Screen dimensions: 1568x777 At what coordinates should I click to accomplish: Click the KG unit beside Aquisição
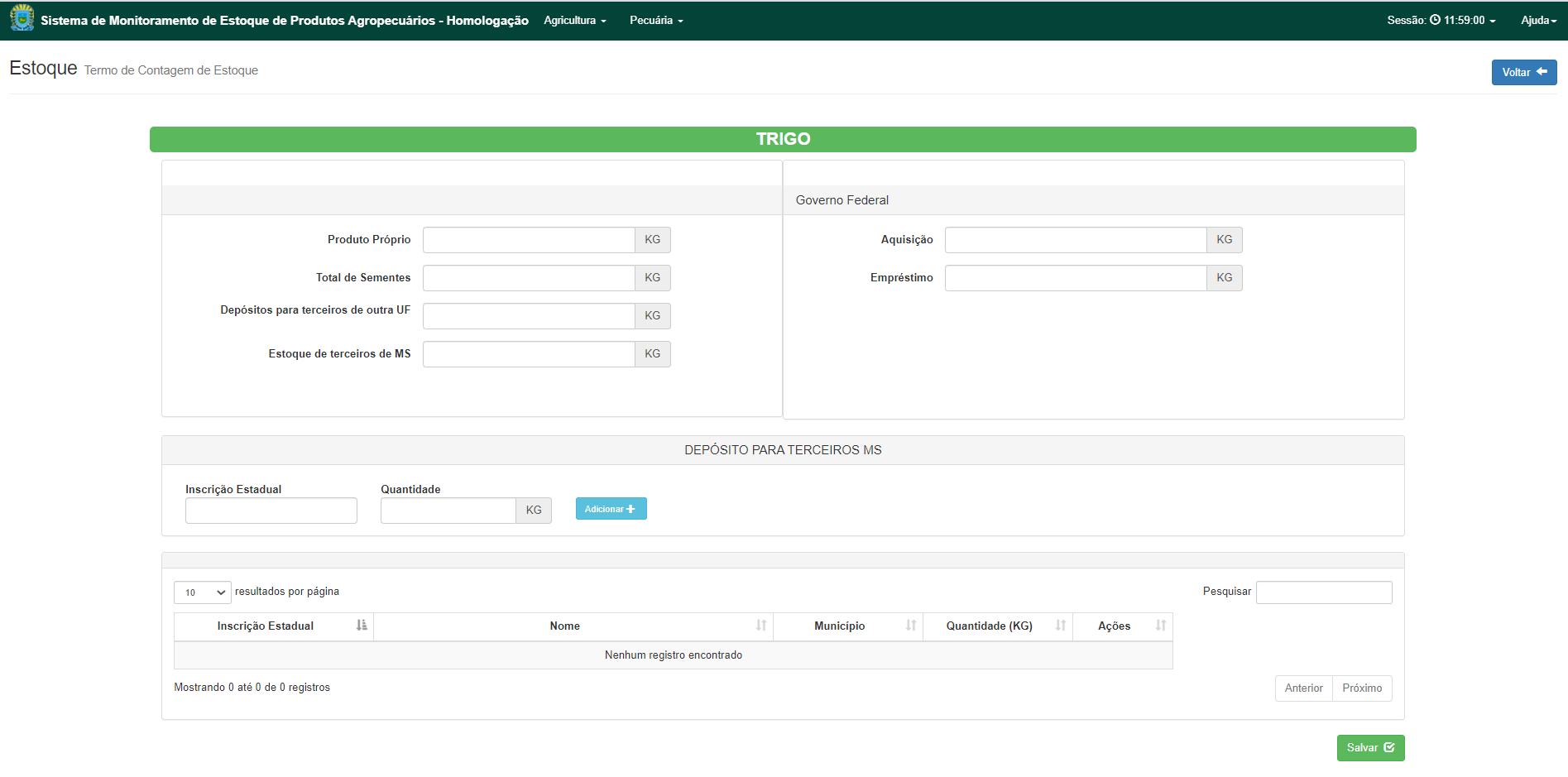click(1225, 240)
